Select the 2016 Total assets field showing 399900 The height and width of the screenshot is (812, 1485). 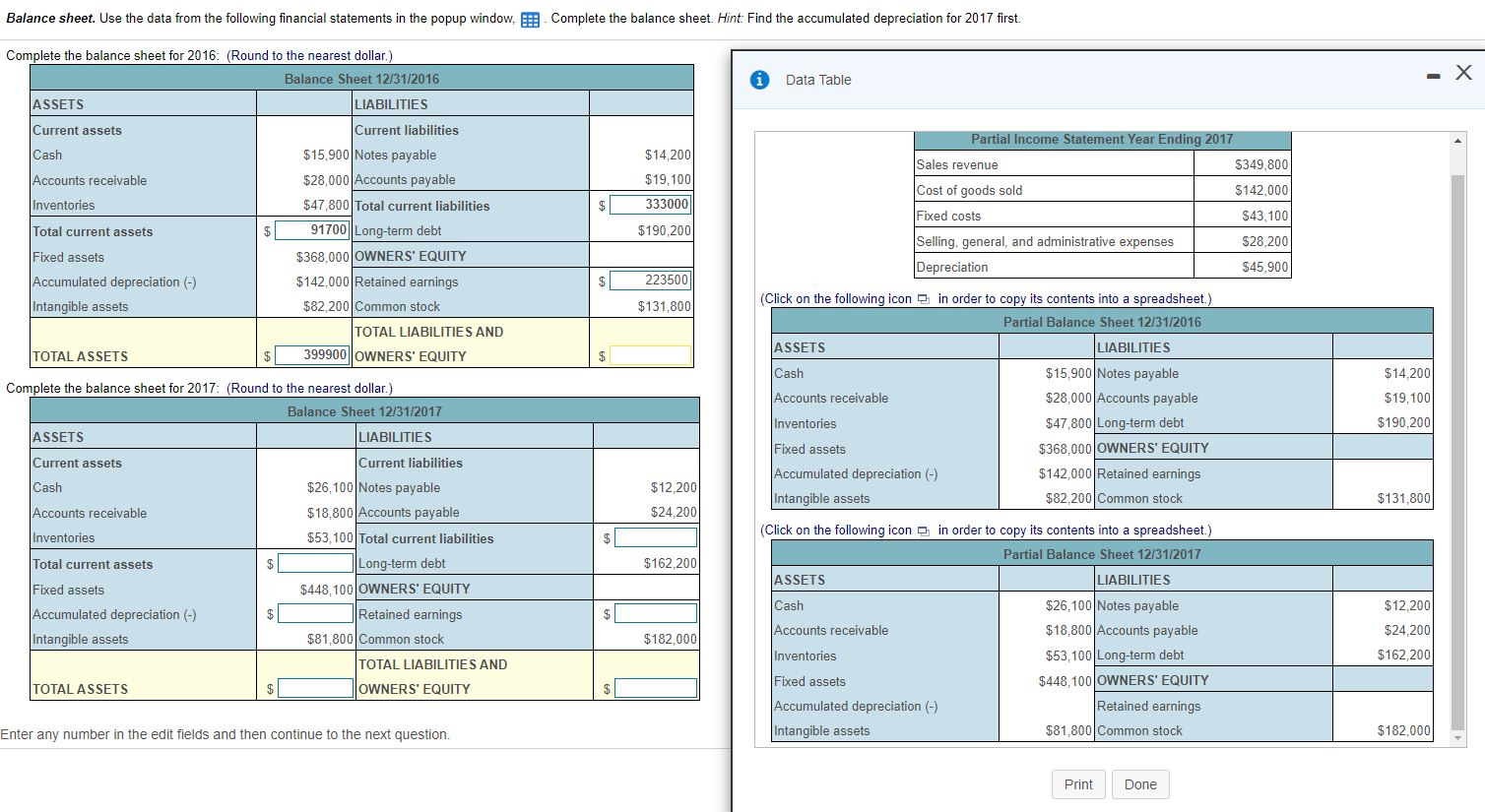pos(311,355)
